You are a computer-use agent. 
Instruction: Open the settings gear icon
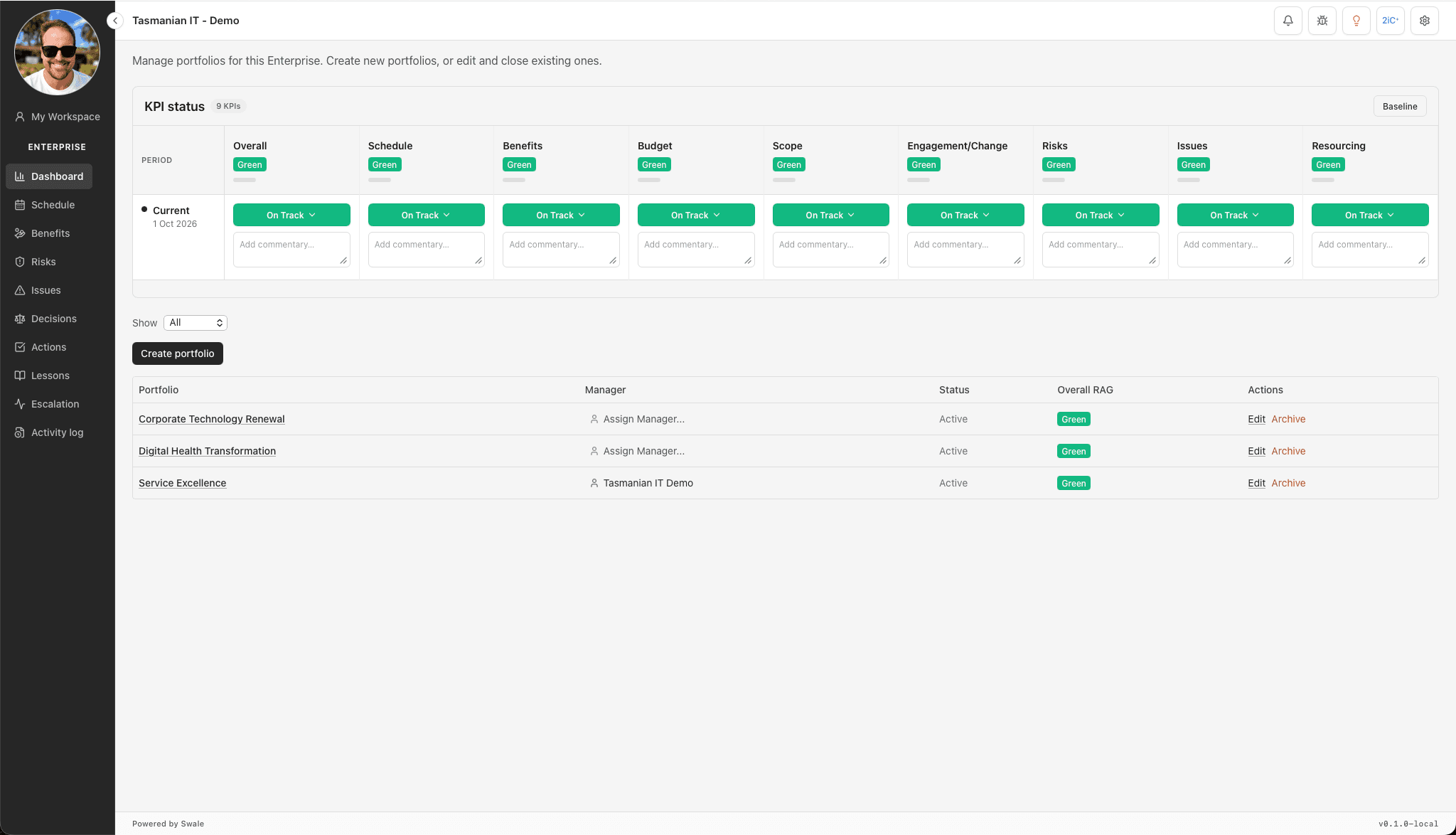tap(1424, 21)
